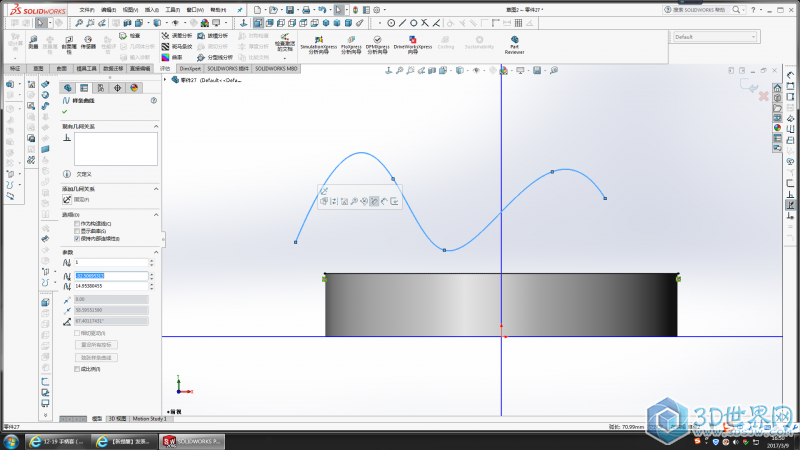Image resolution: width=800 pixels, height=450 pixels.
Task: Open the ConfigurationManager tab icon
Action: pos(101,88)
